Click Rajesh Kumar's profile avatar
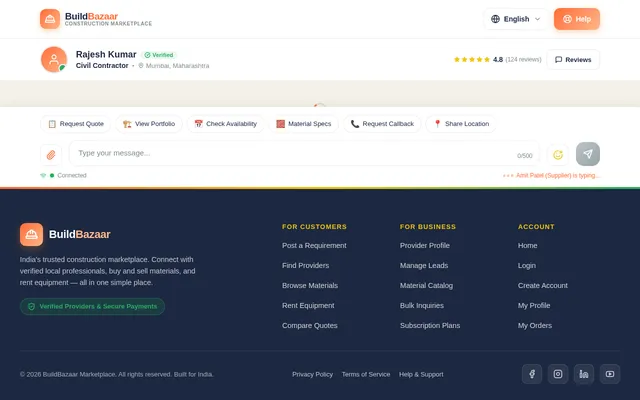The image size is (640, 400). (x=54, y=60)
